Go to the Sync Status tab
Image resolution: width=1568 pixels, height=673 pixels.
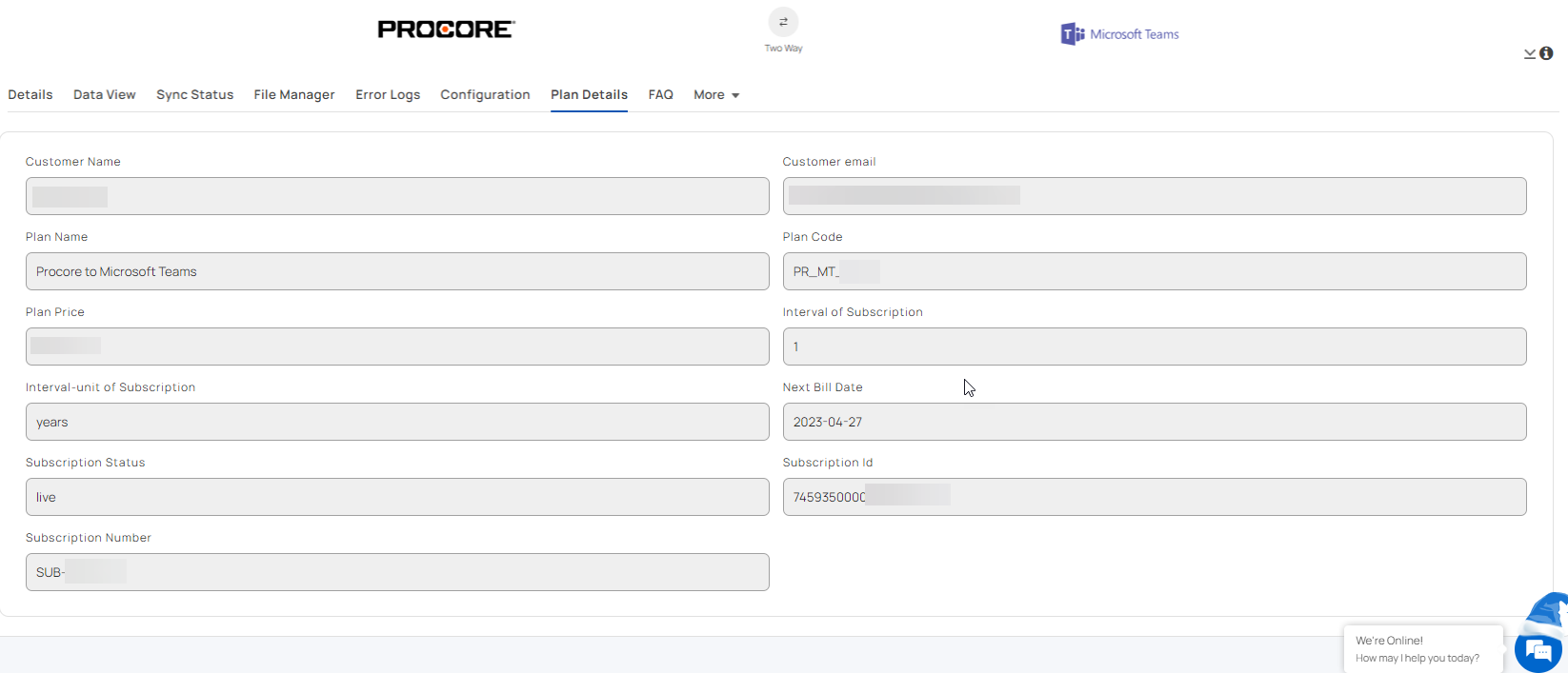point(195,94)
